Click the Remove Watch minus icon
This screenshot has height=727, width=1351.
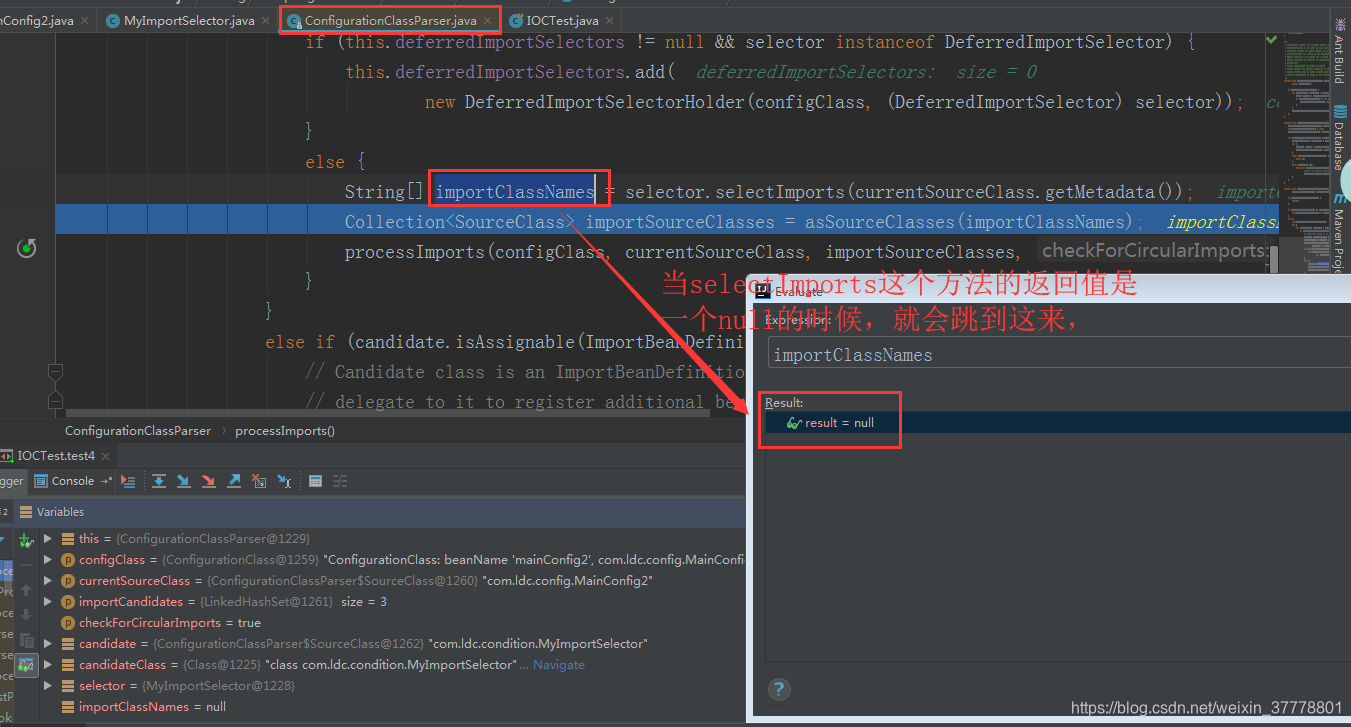point(27,566)
